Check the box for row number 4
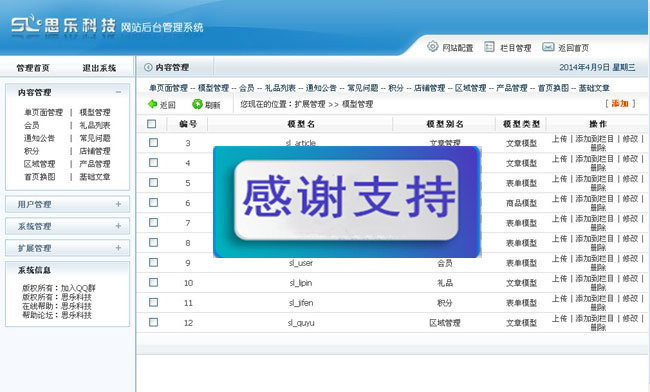 click(153, 162)
